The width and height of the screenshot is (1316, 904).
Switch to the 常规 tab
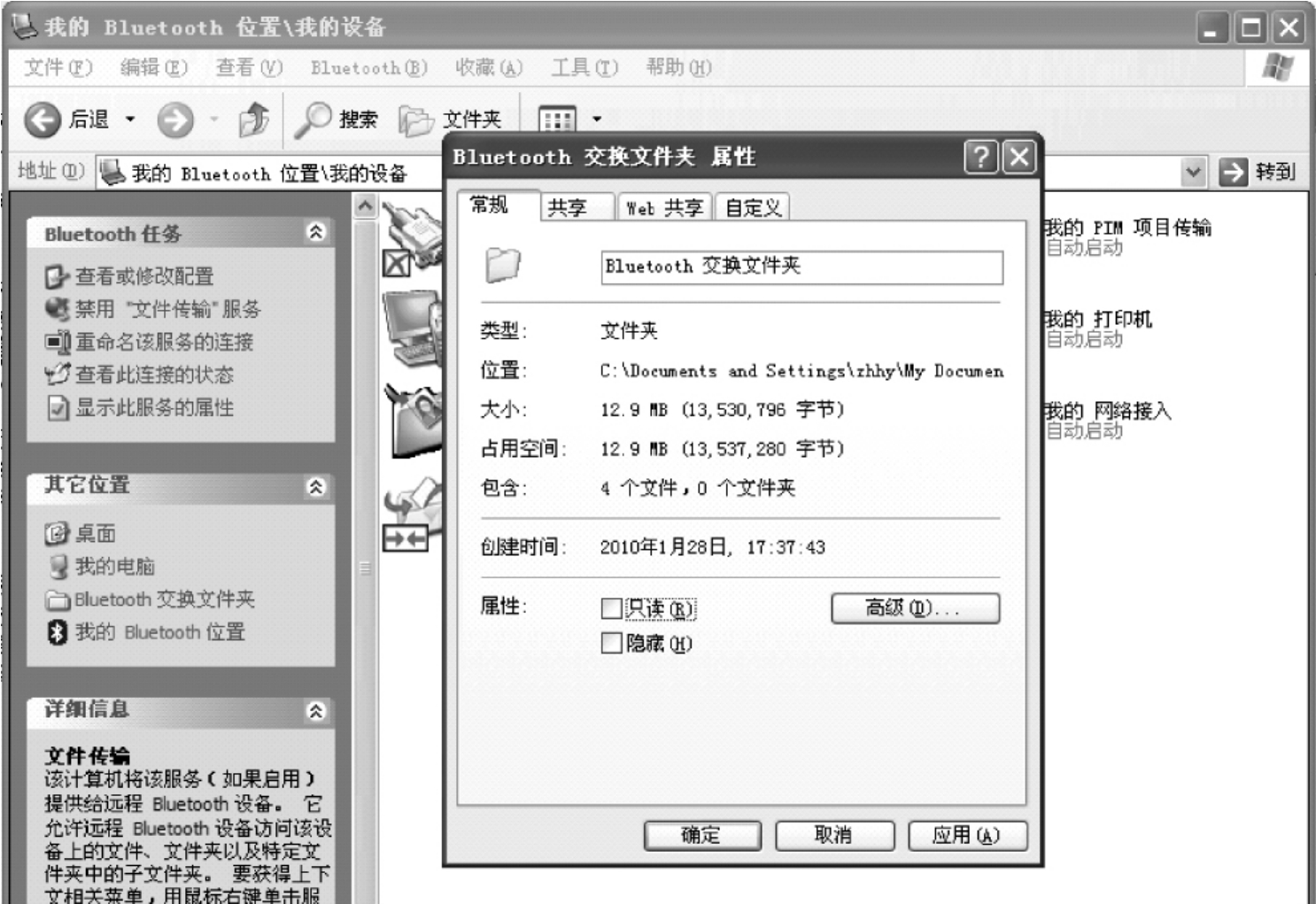point(497,205)
